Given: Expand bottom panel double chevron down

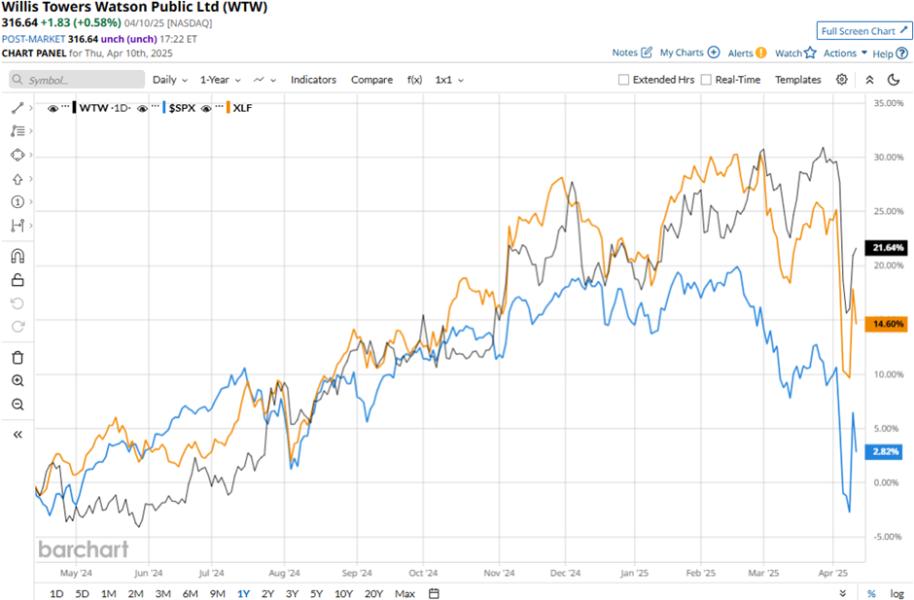Looking at the screenshot, I should click(x=843, y=593).
